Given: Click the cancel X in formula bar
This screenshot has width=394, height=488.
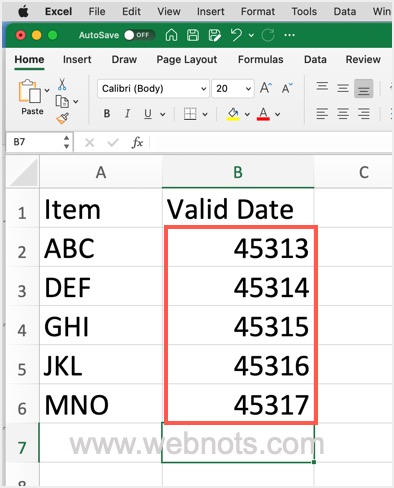Looking at the screenshot, I should 89,143.
